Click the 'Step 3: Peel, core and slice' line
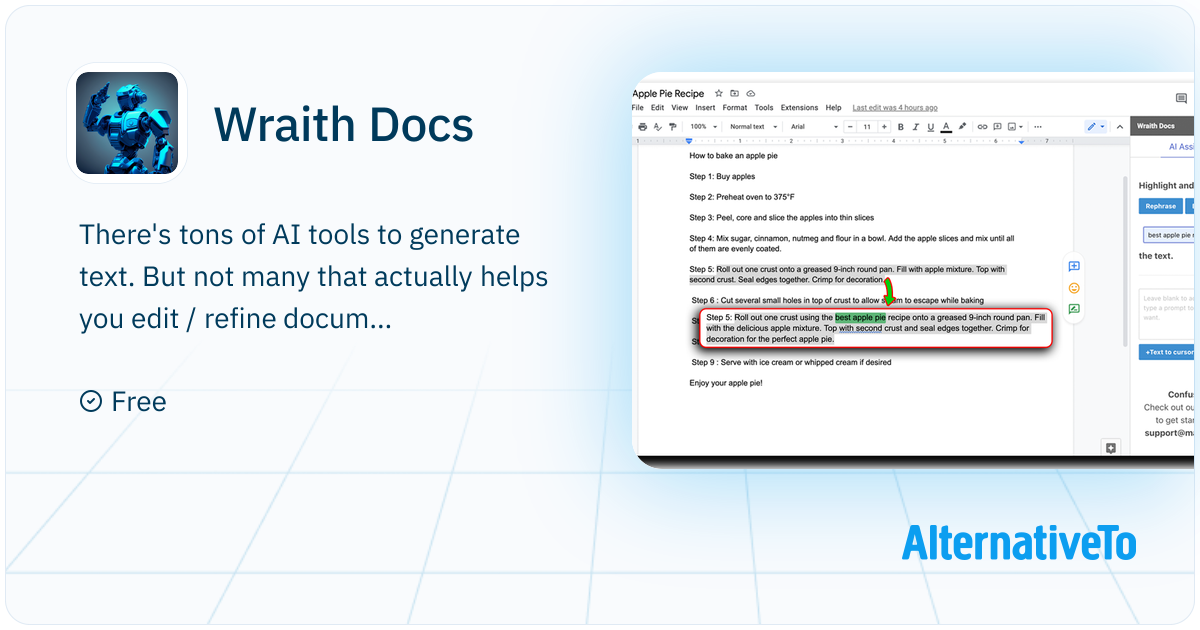1200x630 pixels. pyautogui.click(x=781, y=217)
